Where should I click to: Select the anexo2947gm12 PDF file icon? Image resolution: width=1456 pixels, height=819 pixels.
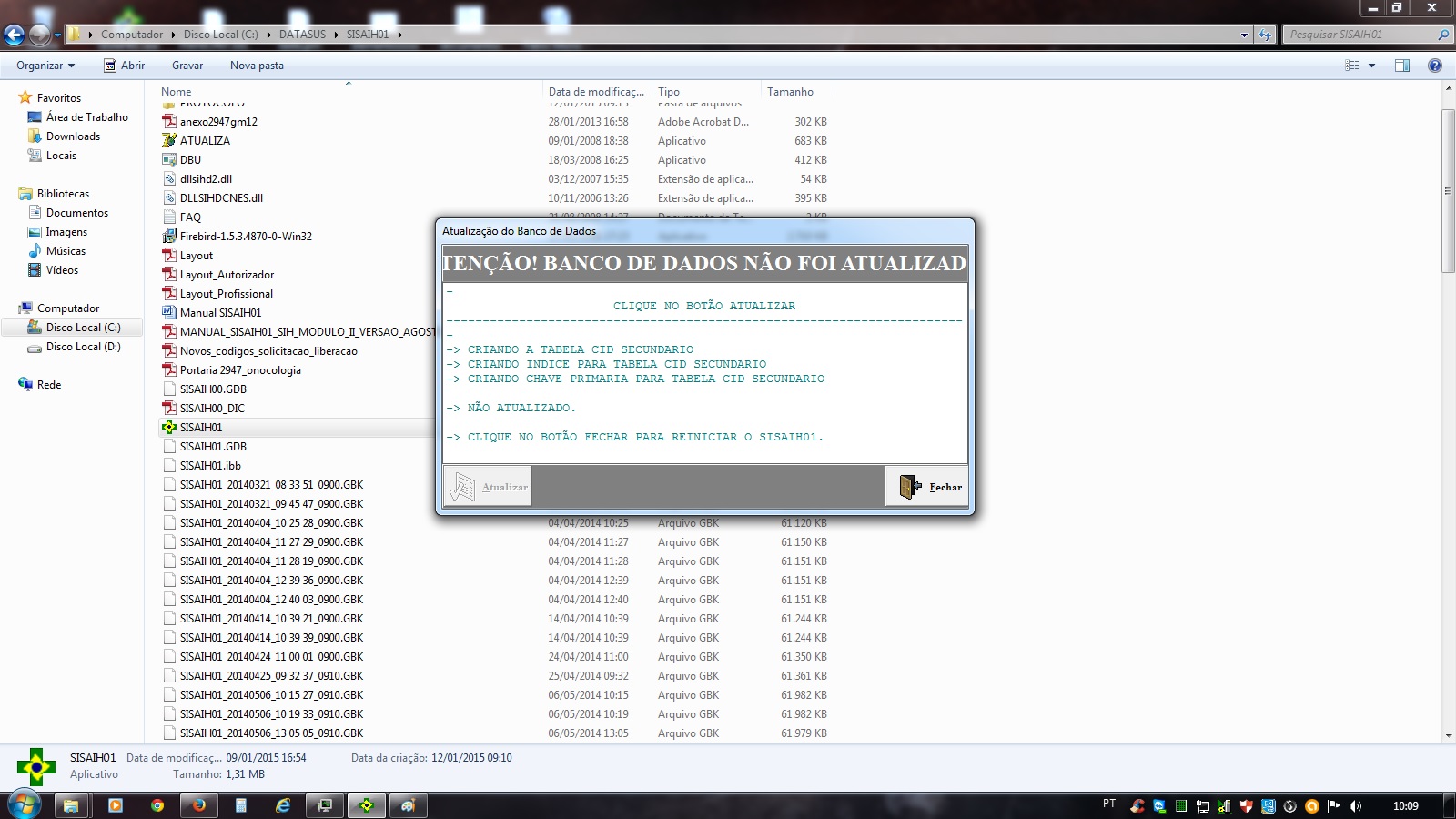[x=169, y=121]
